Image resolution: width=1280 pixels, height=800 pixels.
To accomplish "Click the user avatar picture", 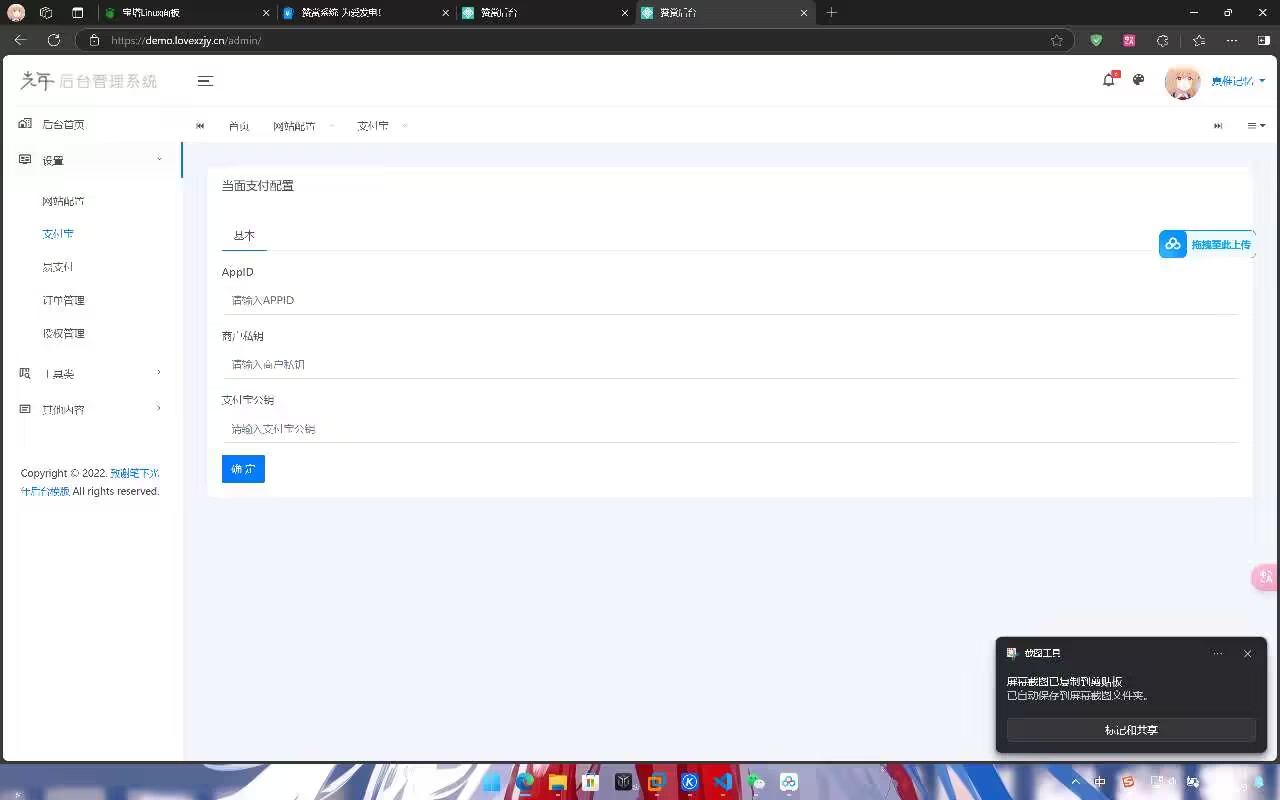I will 1182,81.
